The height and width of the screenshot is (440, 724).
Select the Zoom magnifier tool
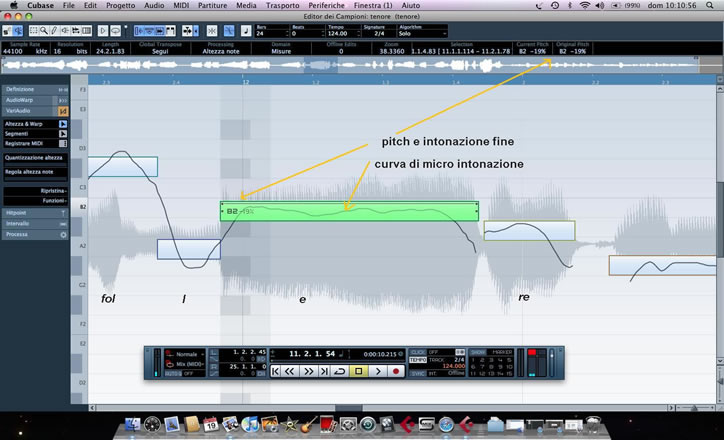[x=43, y=31]
